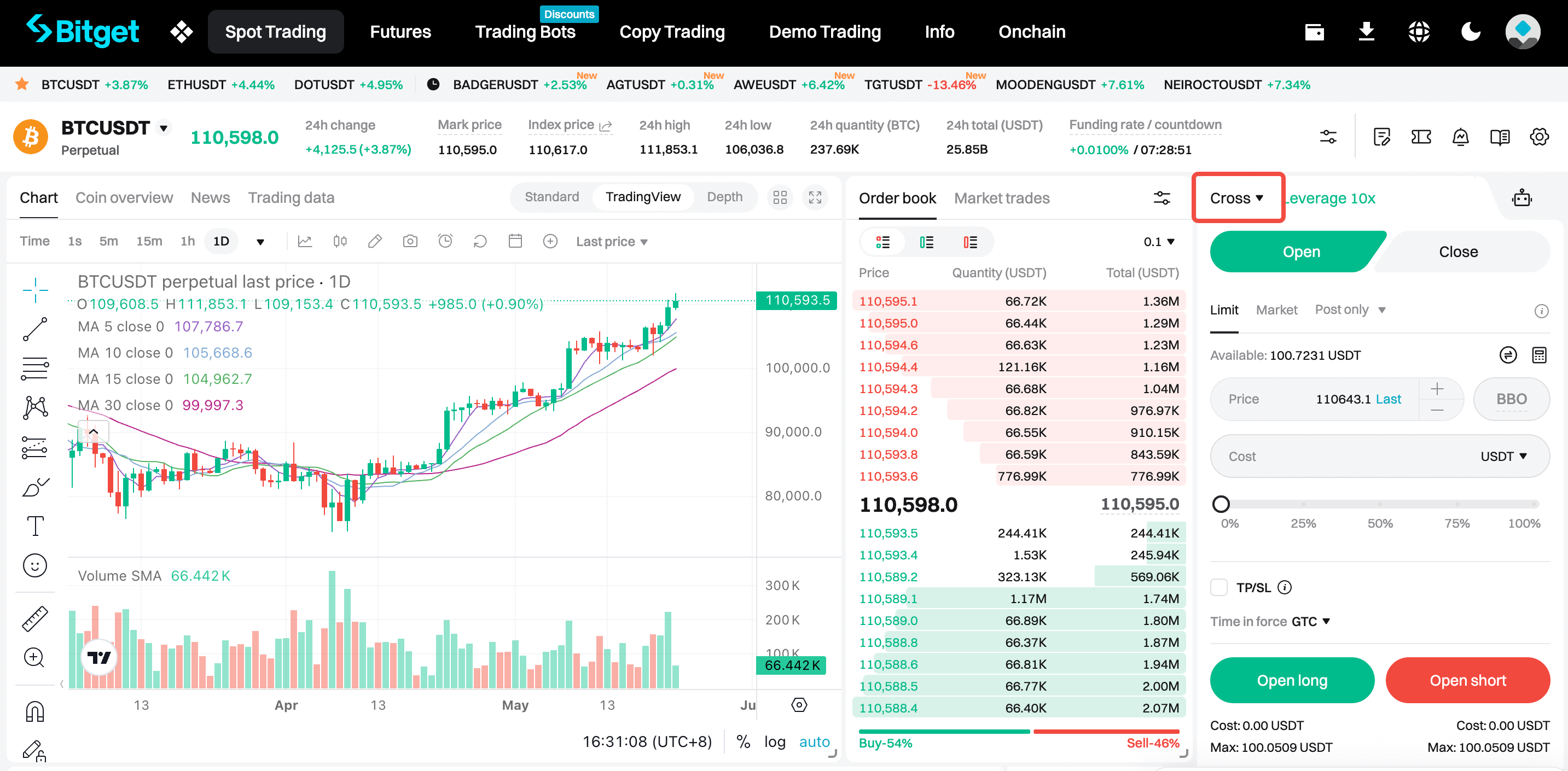
Task: Open the Futures menu
Action: pos(400,32)
